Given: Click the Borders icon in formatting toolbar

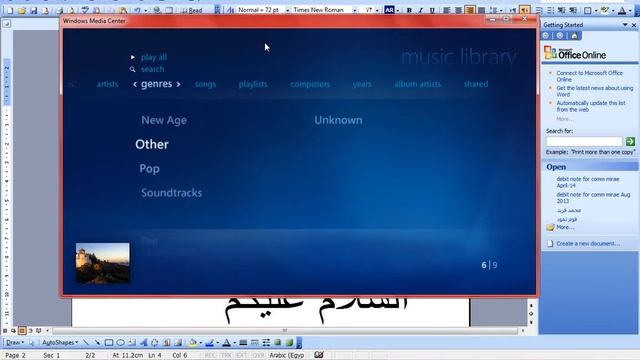Looking at the screenshot, I should tap(588, 11).
